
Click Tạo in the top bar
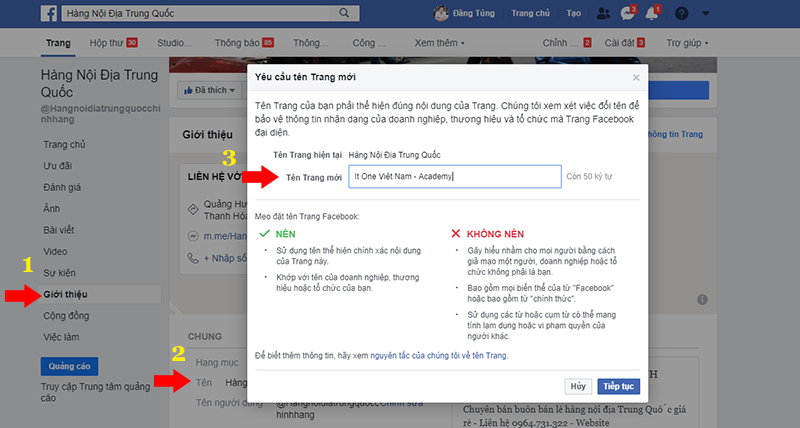tap(573, 13)
